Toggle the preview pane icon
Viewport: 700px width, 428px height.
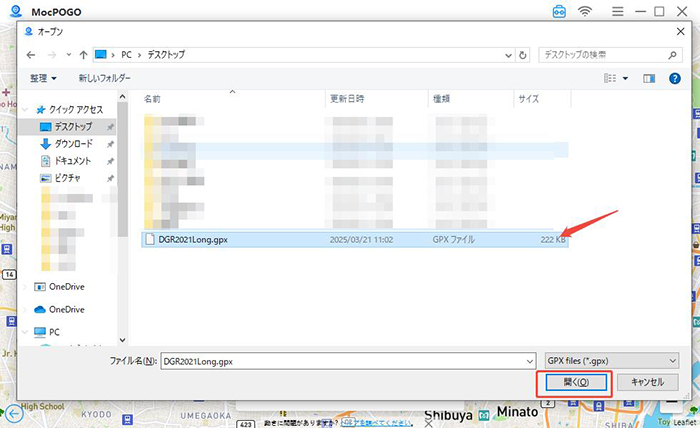coord(649,79)
